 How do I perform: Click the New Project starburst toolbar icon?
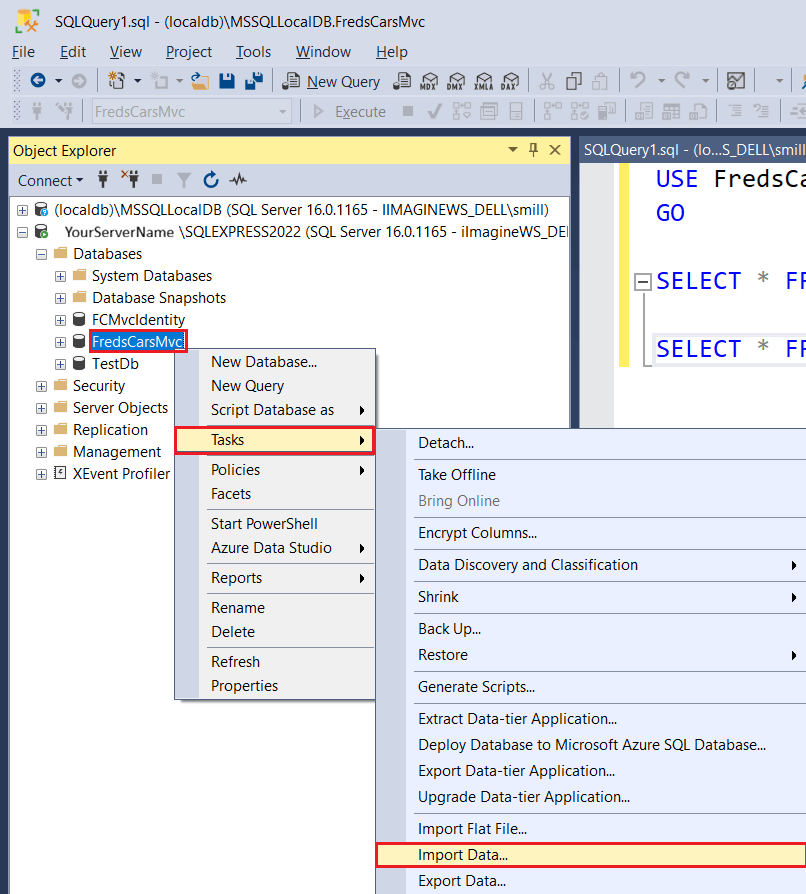pyautogui.click(x=117, y=81)
